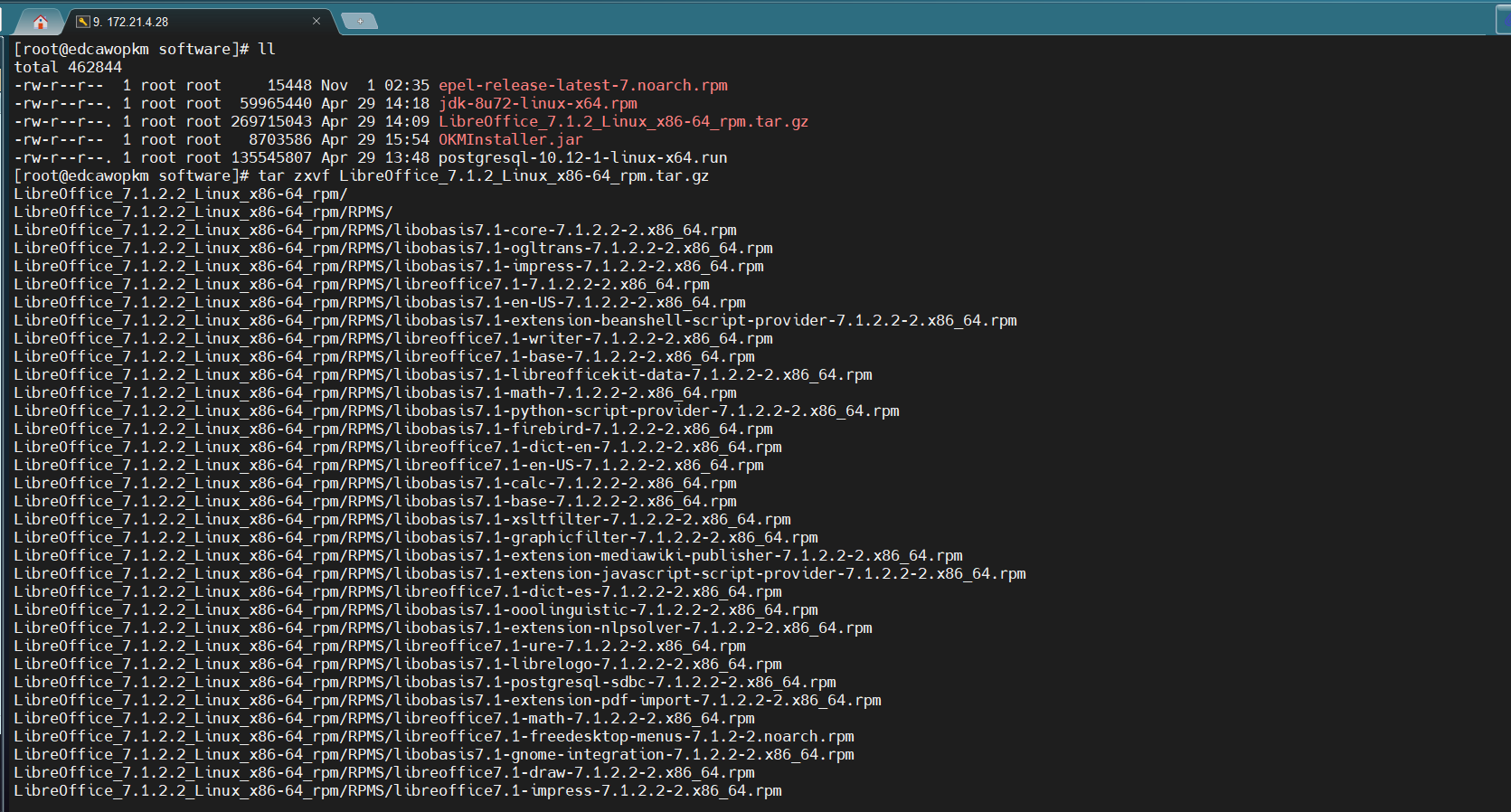The width and height of the screenshot is (1511, 812).
Task: Select the libobasis7.1-base rpm line
Action: [375, 501]
